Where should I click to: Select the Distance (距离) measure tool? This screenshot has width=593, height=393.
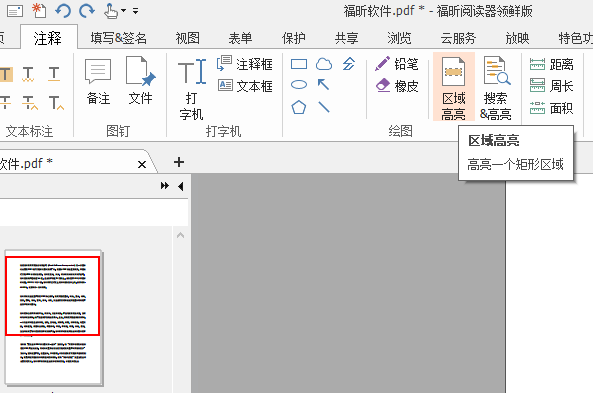pos(551,65)
